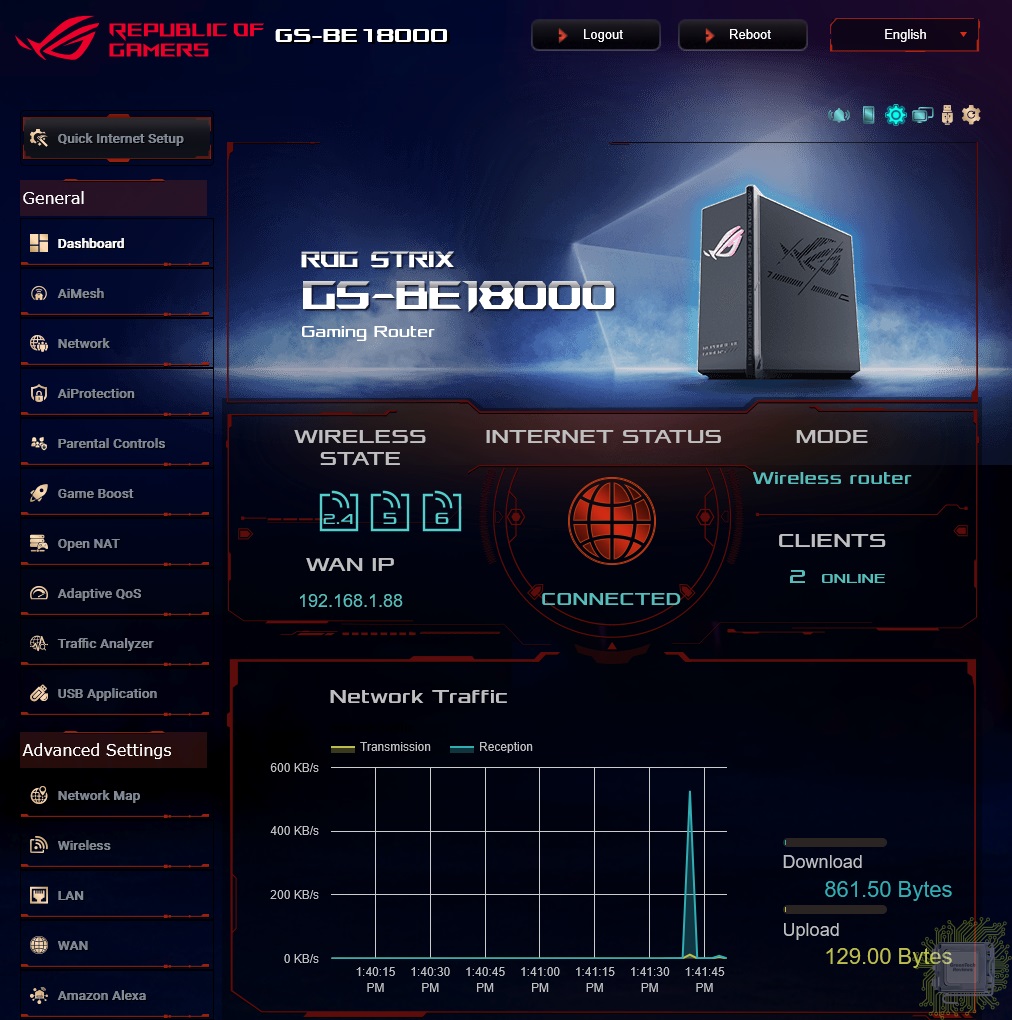This screenshot has height=1020, width=1012.
Task: Open the Game Boost page
Action: click(x=117, y=494)
